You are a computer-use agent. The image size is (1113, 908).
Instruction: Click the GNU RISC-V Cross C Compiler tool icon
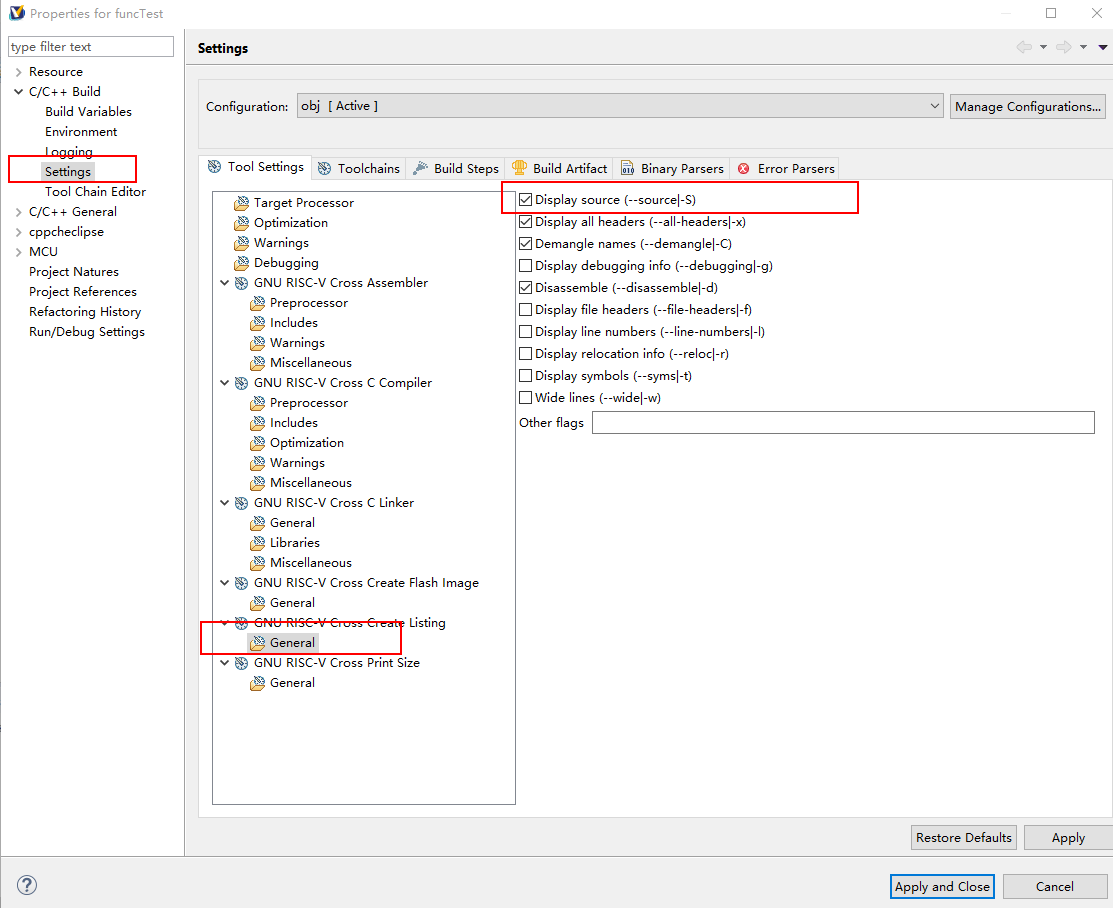242,383
